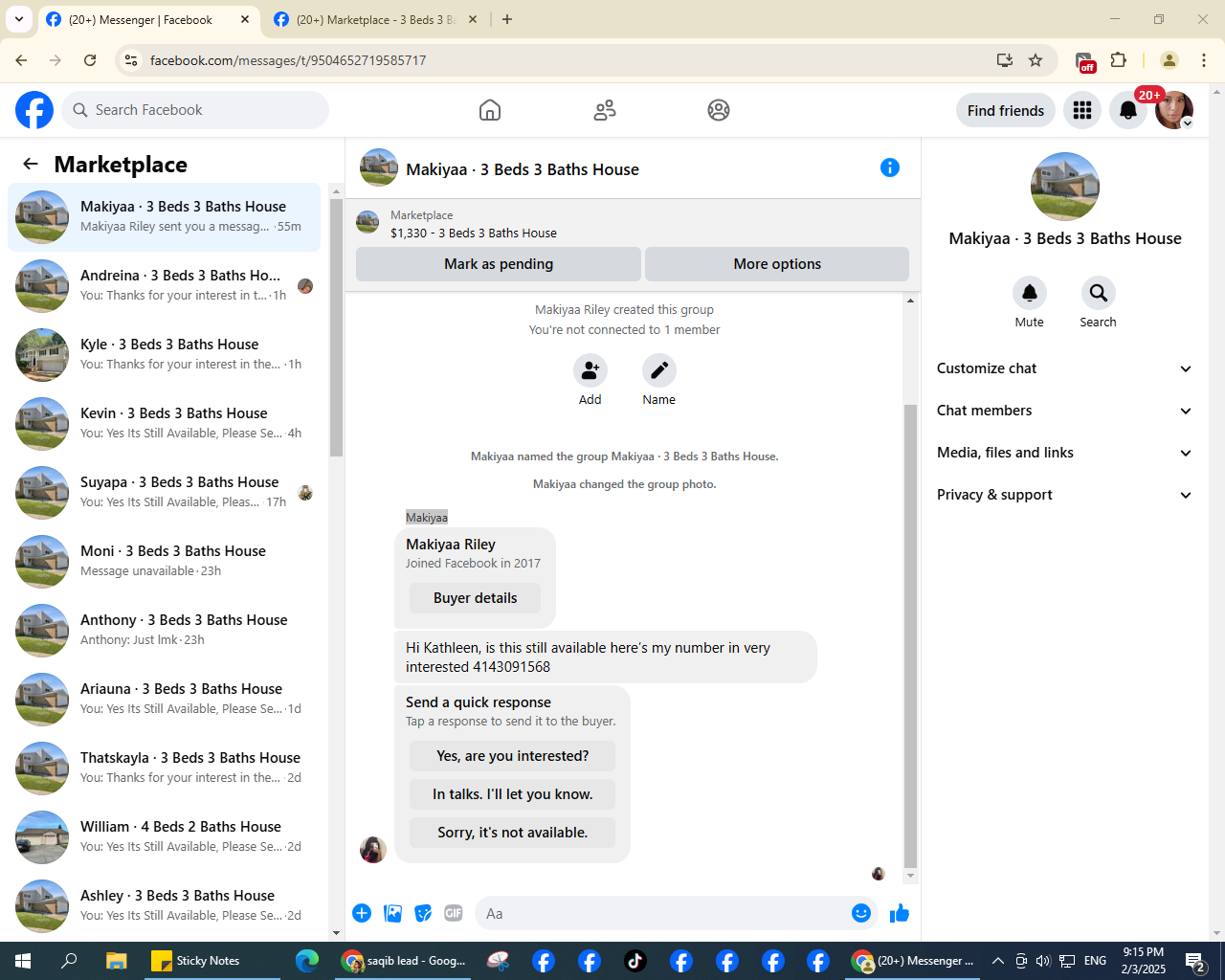Screen dimensions: 1225x980
Task: Open Buyer details for Makiyaa Riley
Action: 475,598
